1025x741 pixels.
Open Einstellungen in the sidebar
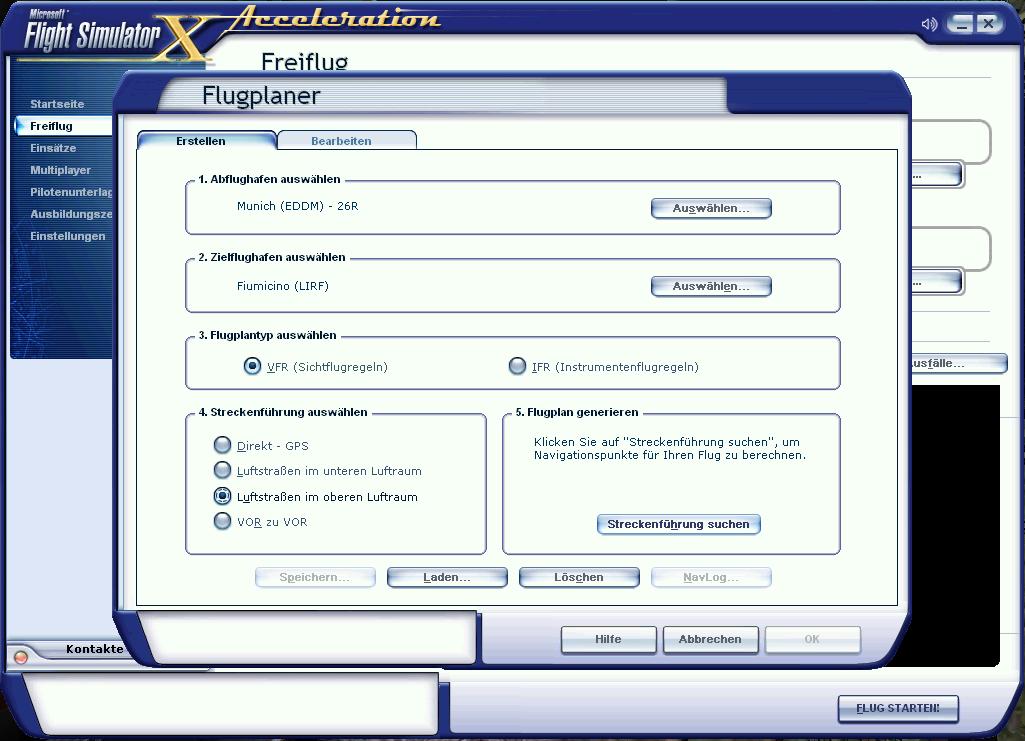click(x=67, y=237)
